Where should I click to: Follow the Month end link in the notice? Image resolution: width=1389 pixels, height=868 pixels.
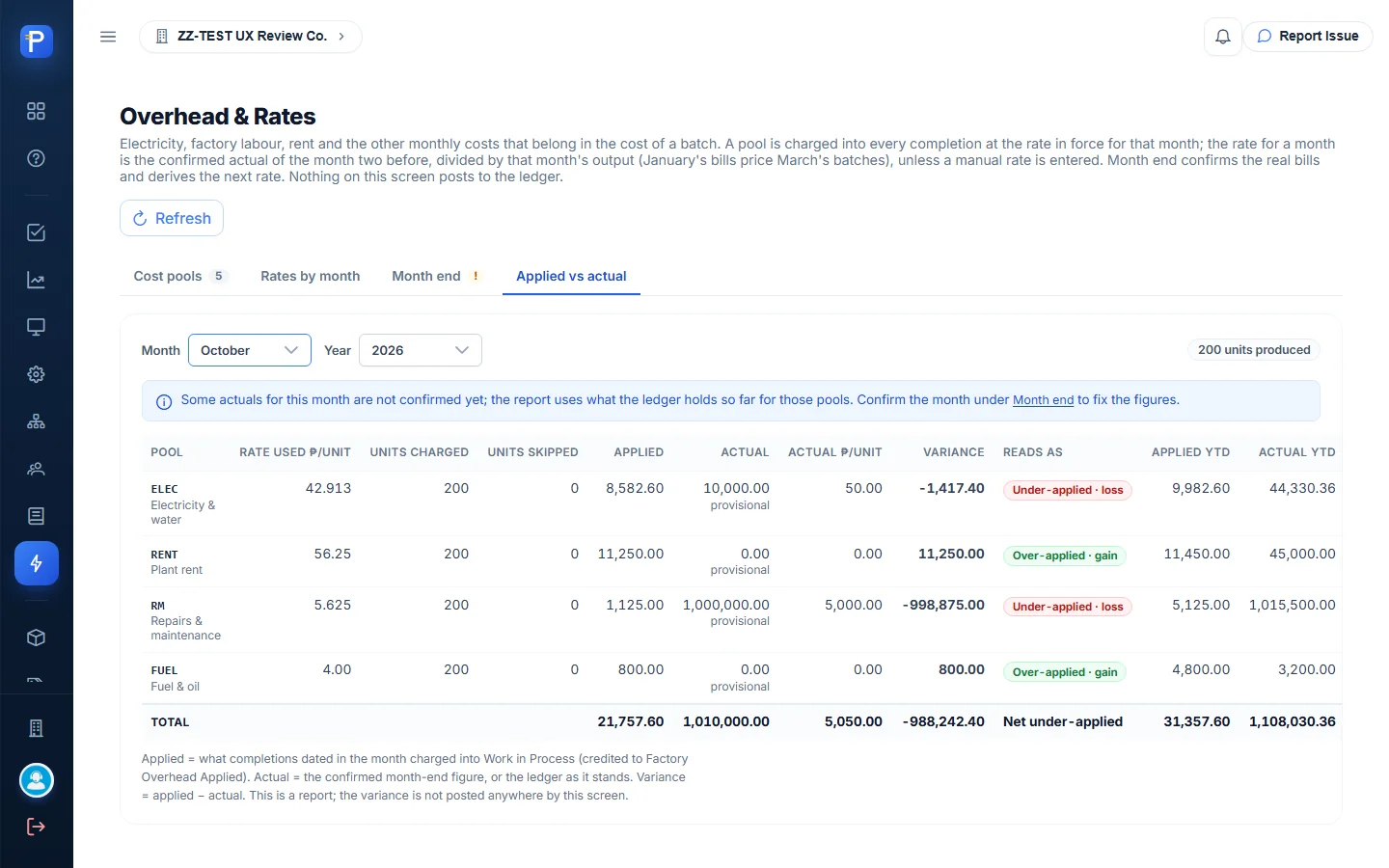tap(1043, 400)
